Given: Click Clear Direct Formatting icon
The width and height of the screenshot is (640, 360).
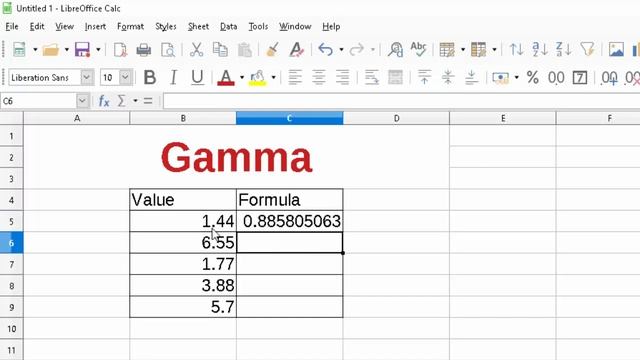Looking at the screenshot, I should [297, 50].
